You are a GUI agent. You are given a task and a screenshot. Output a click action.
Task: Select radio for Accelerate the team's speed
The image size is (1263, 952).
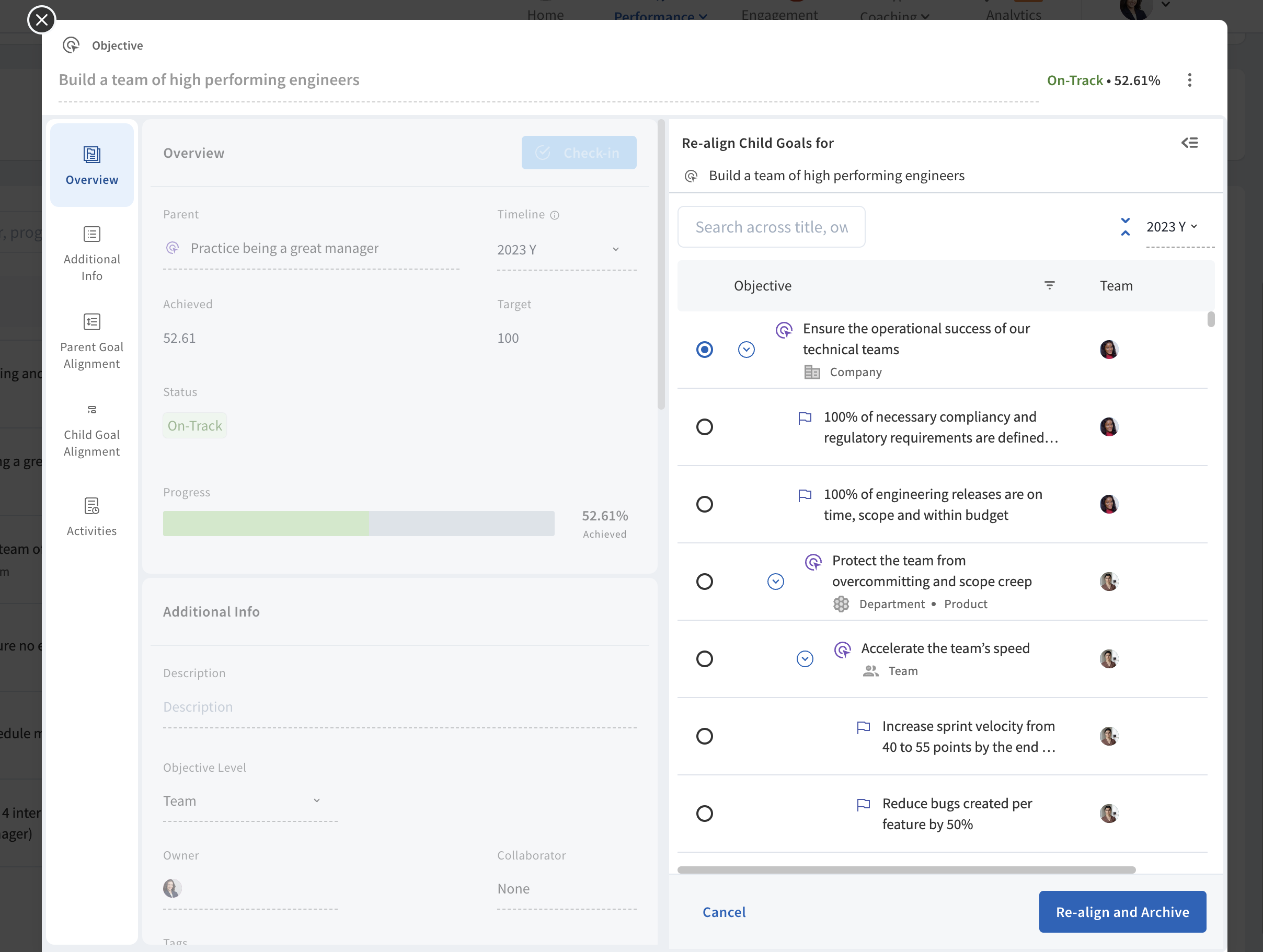(704, 659)
